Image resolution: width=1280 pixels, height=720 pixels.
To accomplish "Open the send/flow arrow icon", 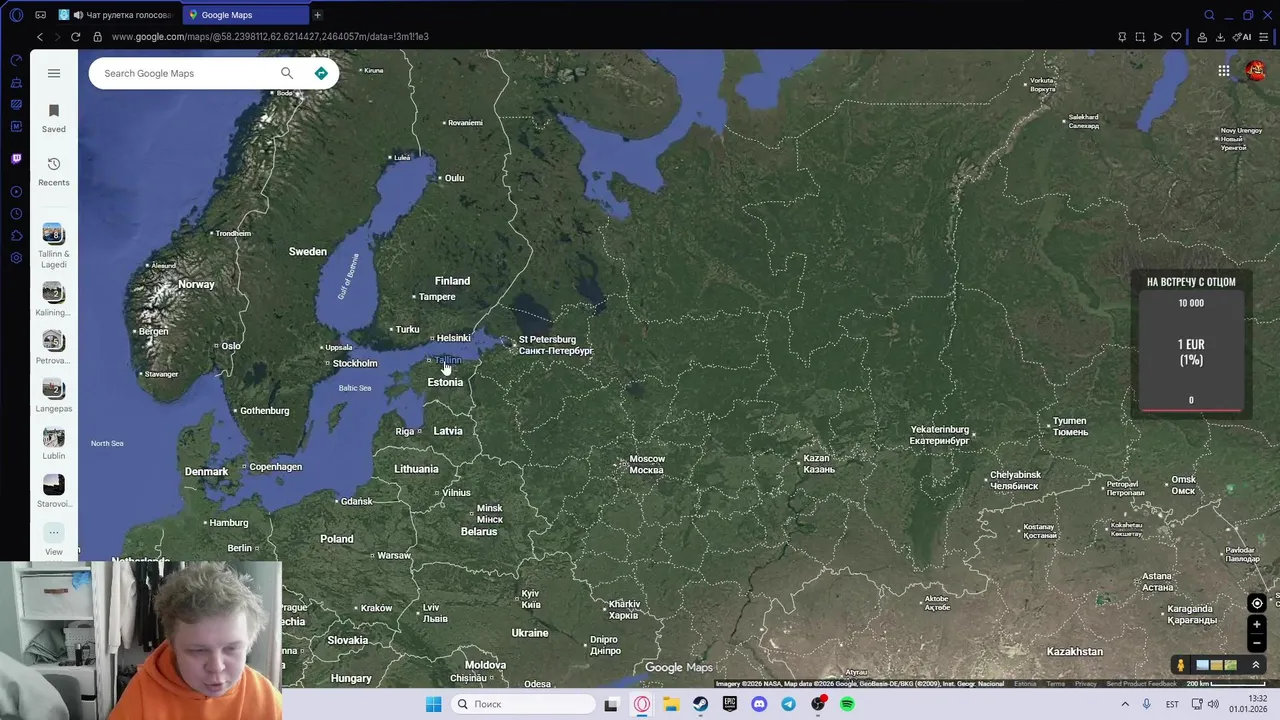I will point(1158,37).
